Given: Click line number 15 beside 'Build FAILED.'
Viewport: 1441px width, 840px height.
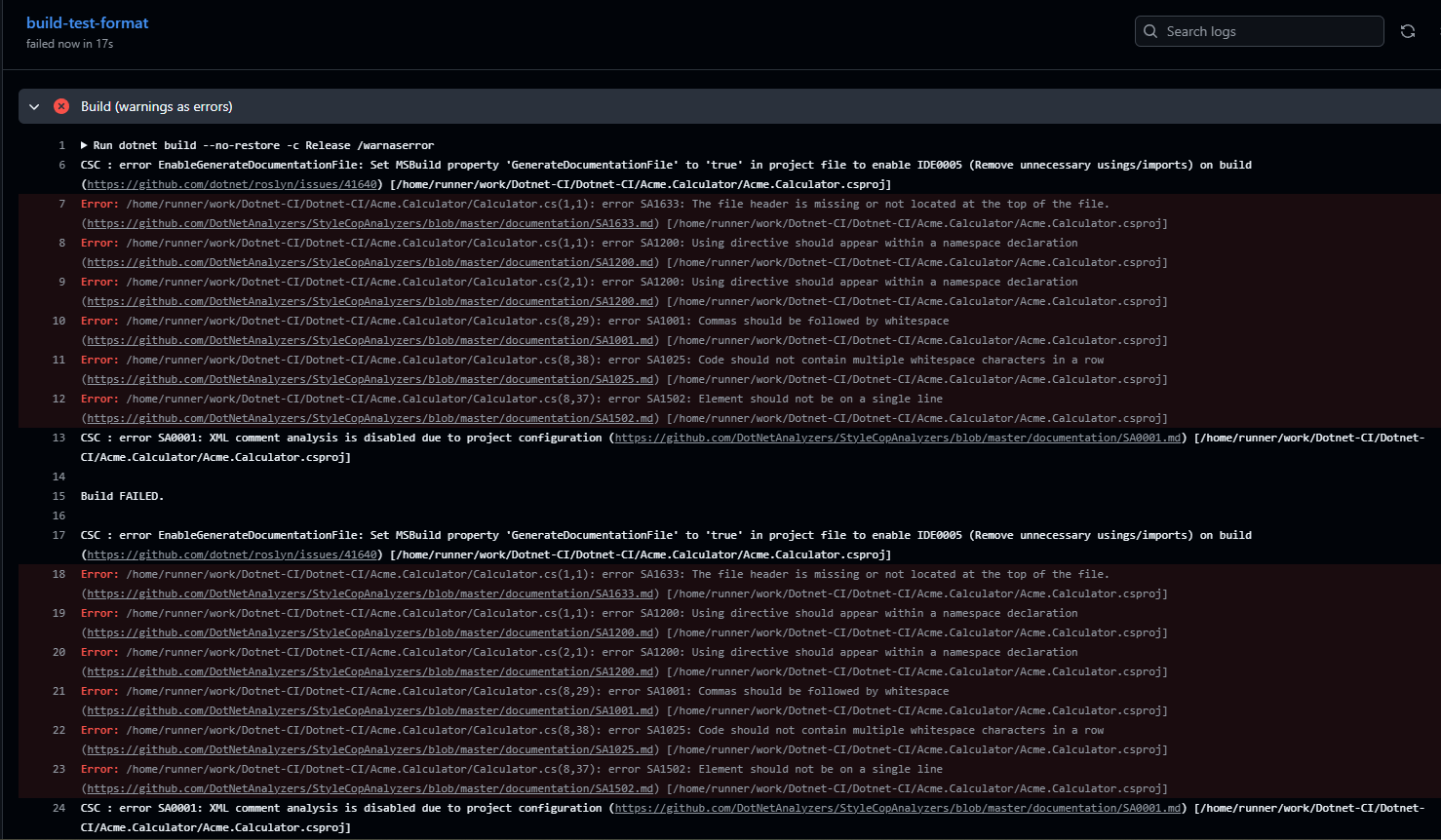Looking at the screenshot, I should click(x=58, y=496).
